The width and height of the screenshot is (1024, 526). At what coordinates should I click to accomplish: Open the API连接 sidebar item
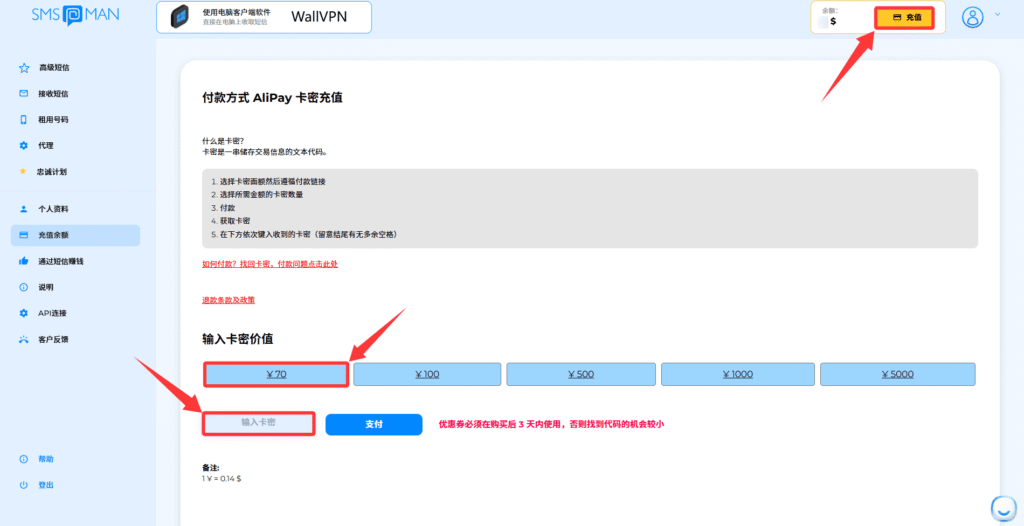[x=52, y=313]
